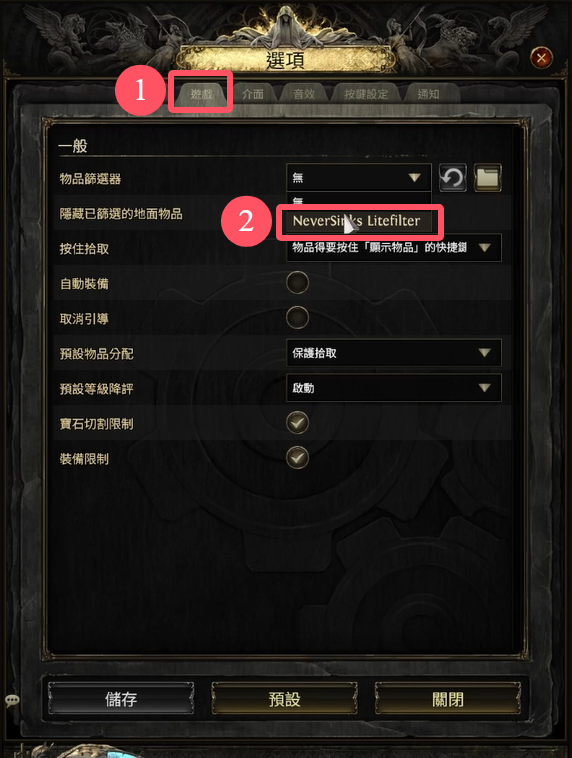
Task: Uncheck the 寶石切割限制 checkbox
Action: click(x=297, y=423)
